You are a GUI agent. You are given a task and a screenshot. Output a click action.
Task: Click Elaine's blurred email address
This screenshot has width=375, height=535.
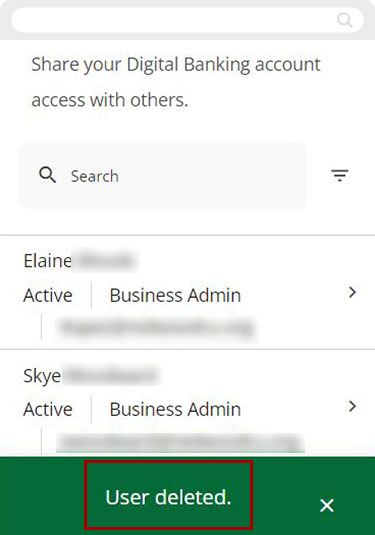tap(156, 328)
